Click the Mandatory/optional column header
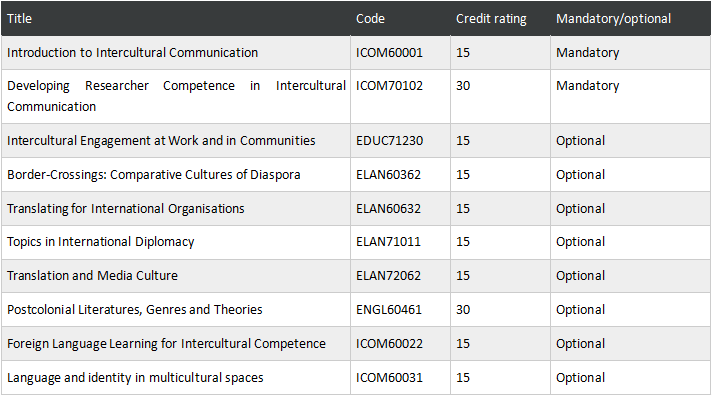This screenshot has height=395, width=712. pyautogui.click(x=613, y=19)
